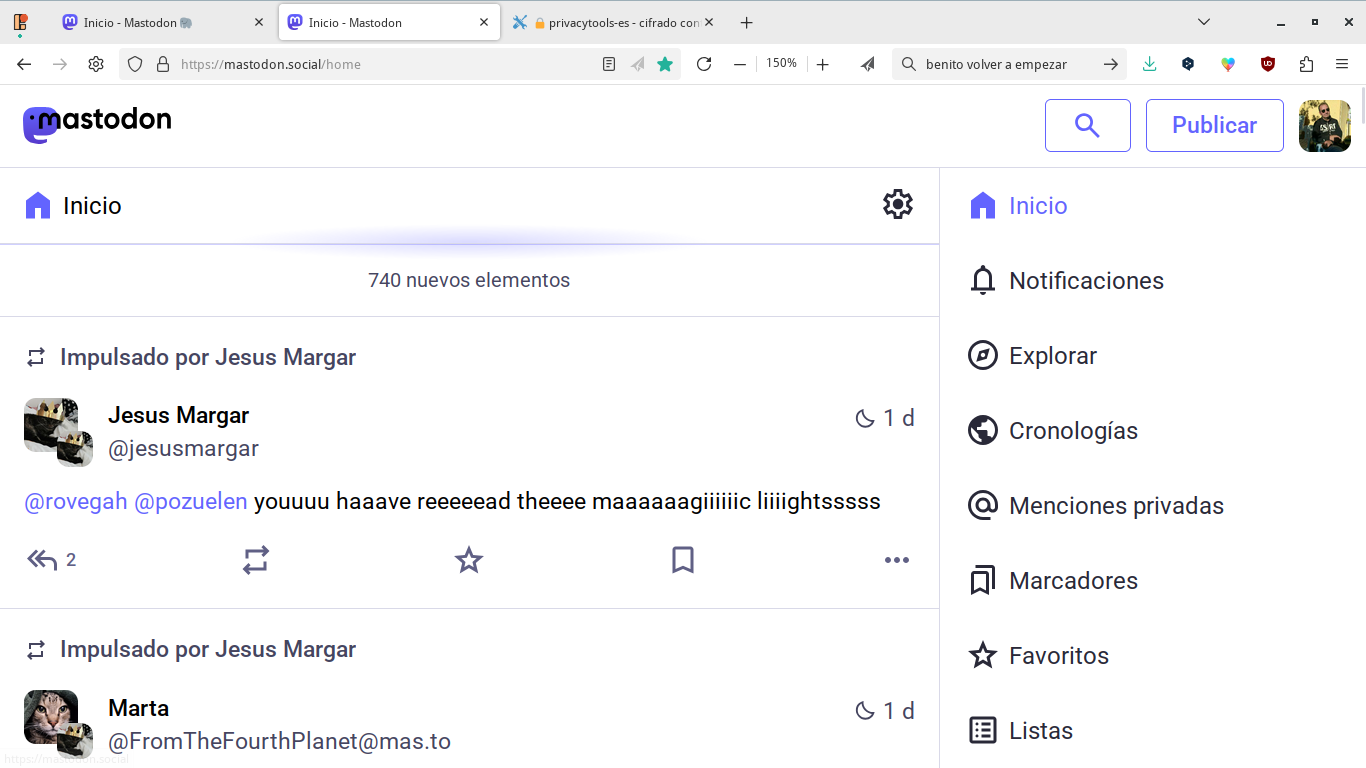Screen dimensions: 1366x768
Task: Focus the mastodon.social URL address field
Action: point(386,64)
